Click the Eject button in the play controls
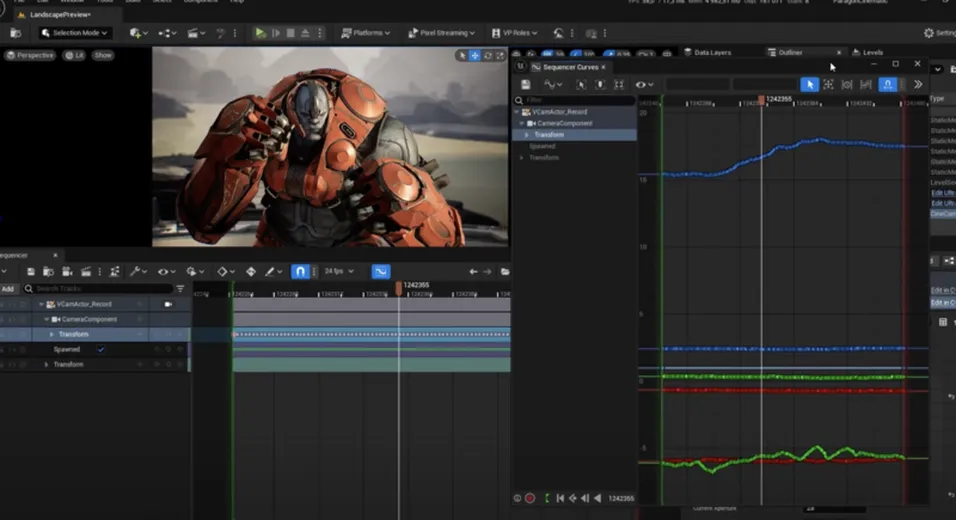The height and width of the screenshot is (520, 956). 305,33
